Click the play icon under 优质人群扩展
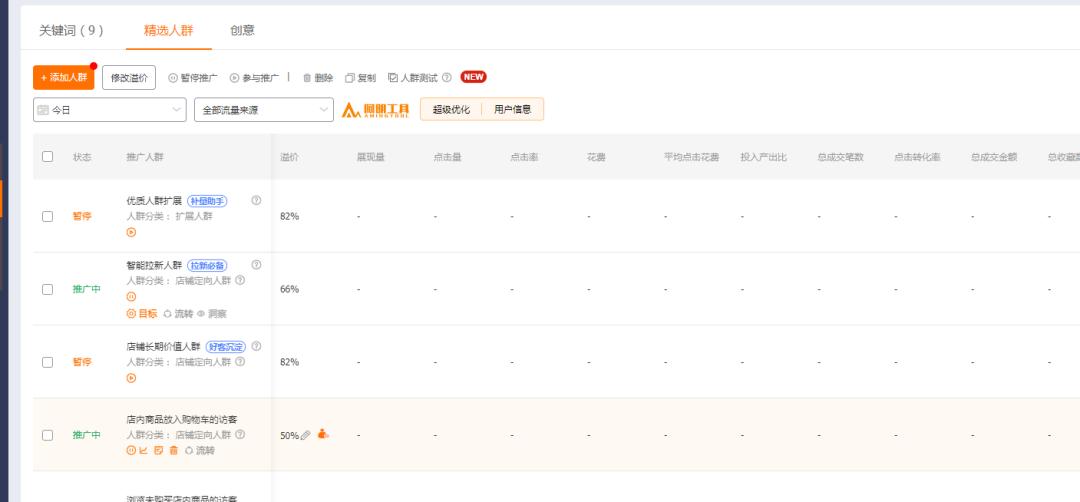 [131, 232]
